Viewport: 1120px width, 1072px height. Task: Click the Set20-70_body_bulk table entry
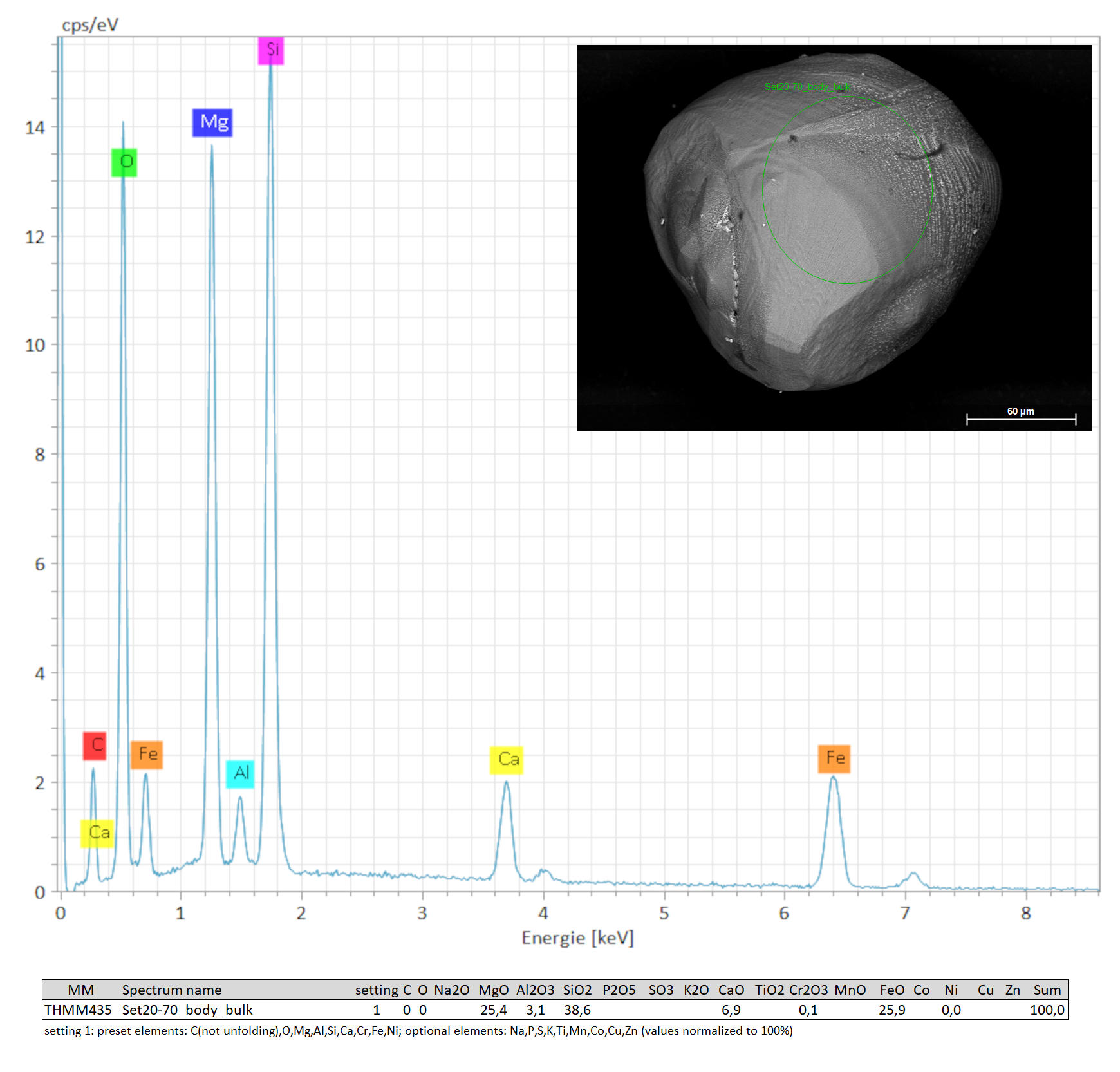point(187,1010)
